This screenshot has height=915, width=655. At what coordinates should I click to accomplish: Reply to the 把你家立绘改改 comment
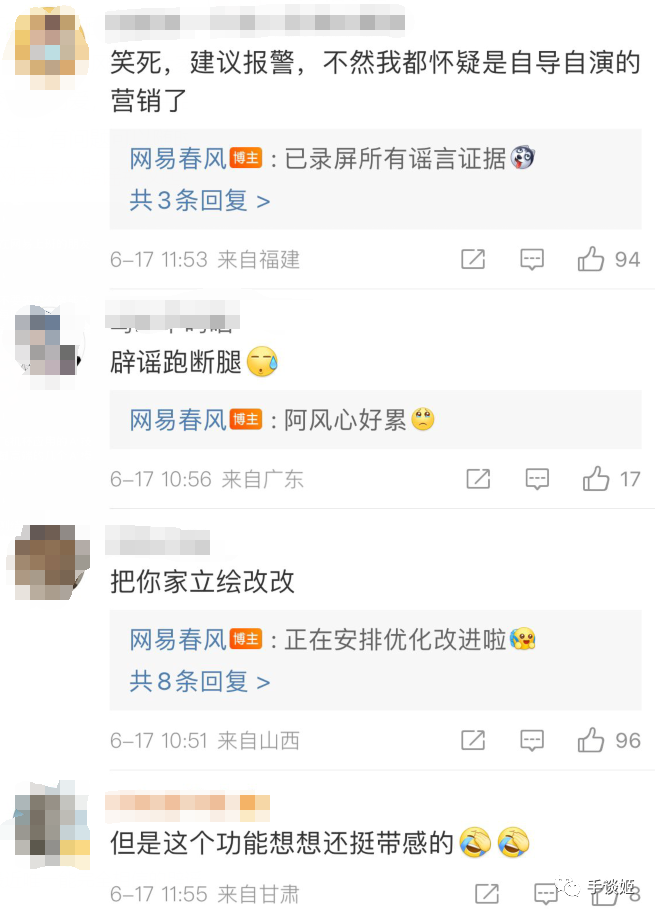pyautogui.click(x=532, y=741)
